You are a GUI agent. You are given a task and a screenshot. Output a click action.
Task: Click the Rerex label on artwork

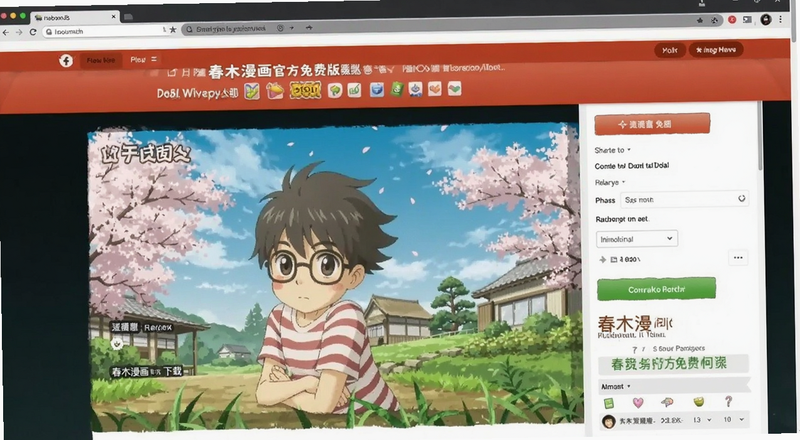pos(142,327)
